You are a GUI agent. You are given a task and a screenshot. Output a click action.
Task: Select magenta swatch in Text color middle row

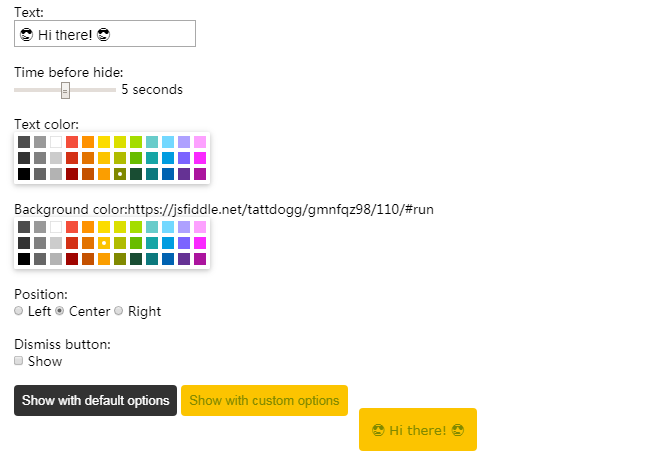point(200,158)
